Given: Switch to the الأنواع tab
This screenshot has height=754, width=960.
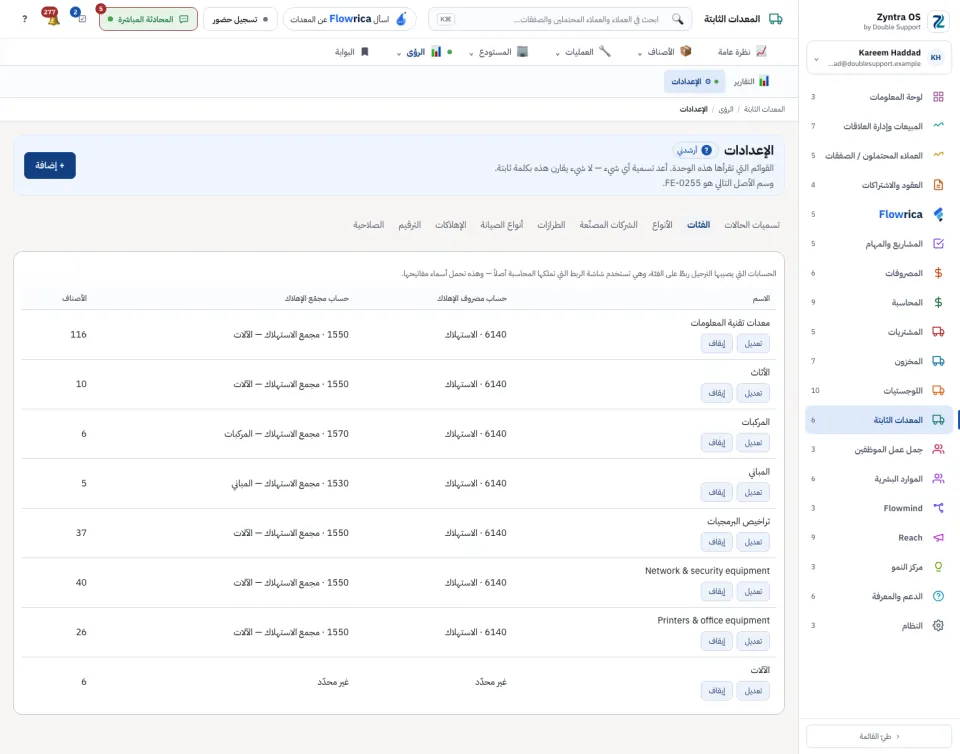Looking at the screenshot, I should 662,225.
